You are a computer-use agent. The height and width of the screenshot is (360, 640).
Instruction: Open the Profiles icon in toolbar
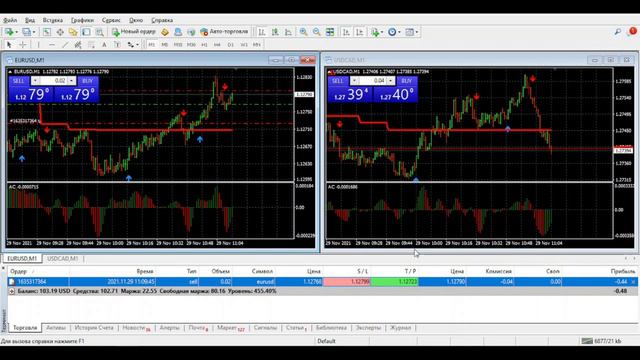pos(27,32)
